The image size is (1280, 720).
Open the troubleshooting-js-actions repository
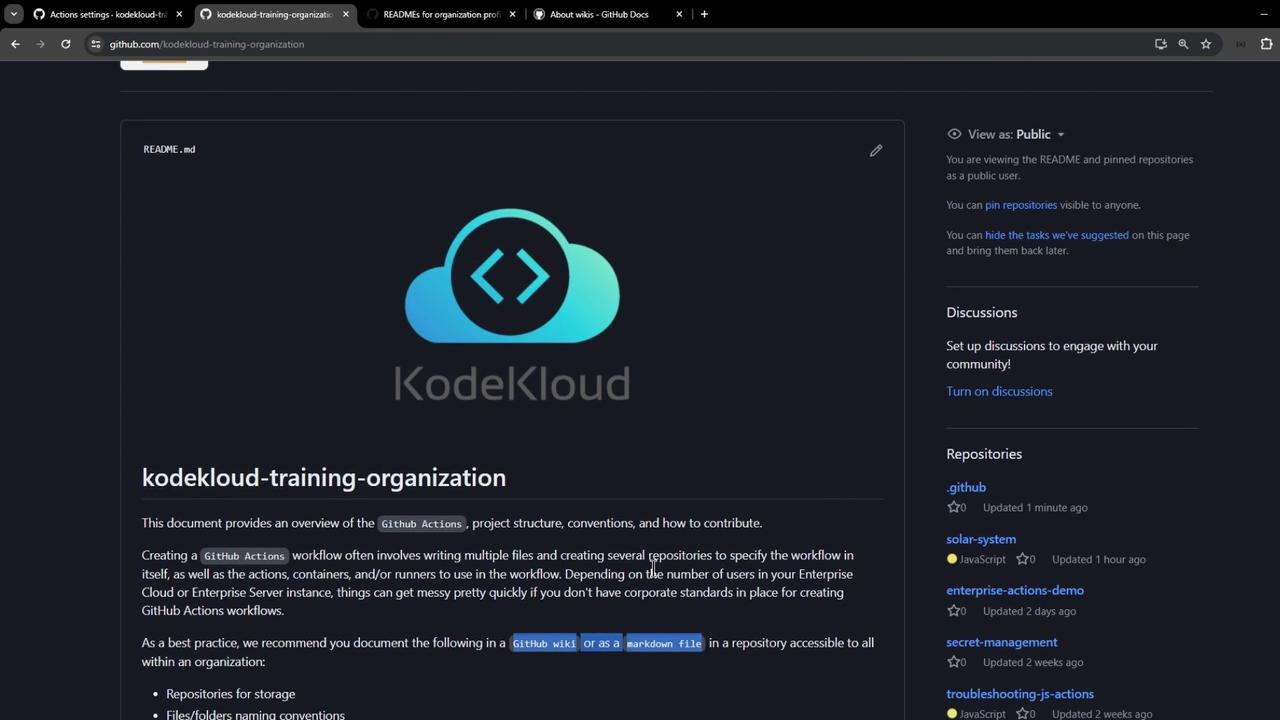pos(1020,694)
